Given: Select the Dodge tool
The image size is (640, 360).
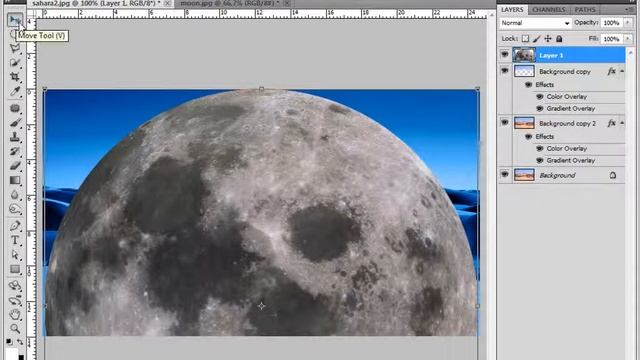Looking at the screenshot, I should point(15,209).
